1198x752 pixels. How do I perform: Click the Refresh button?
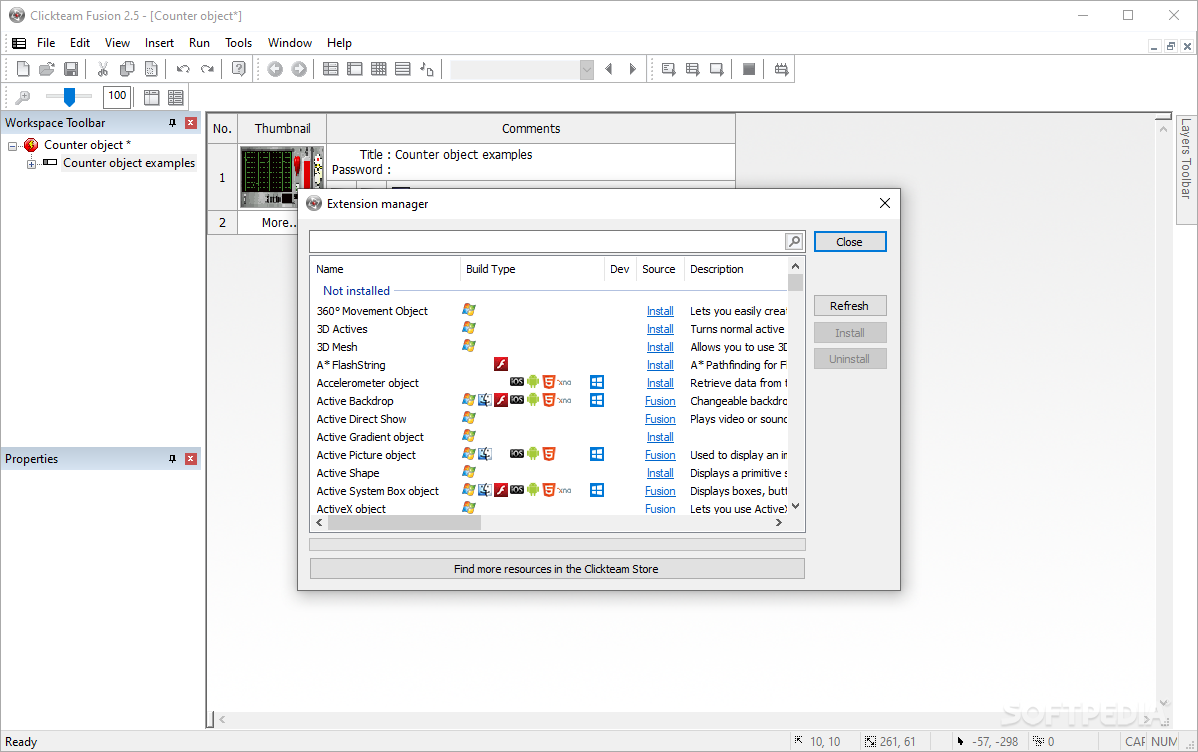850,306
